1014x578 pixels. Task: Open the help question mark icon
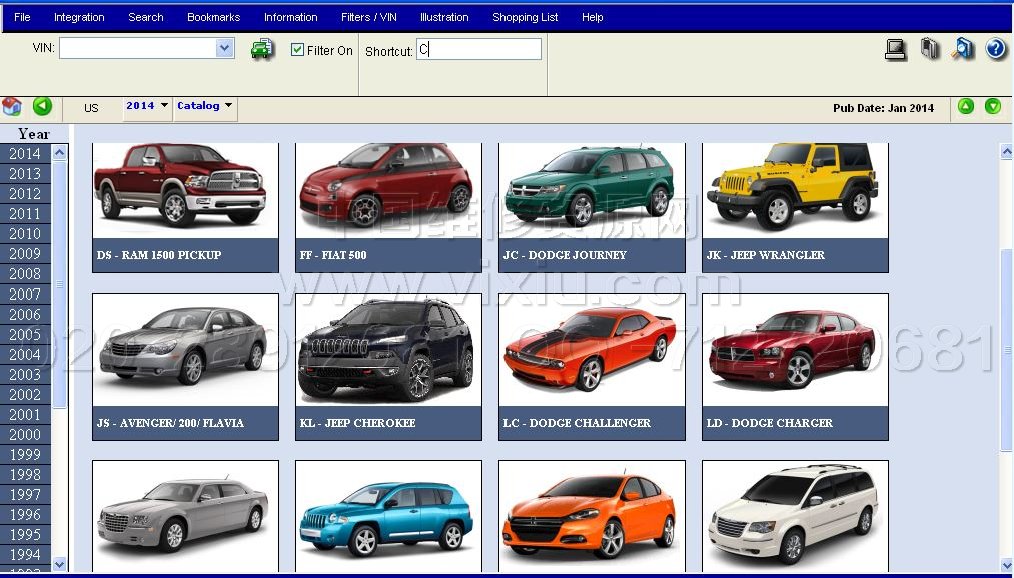(995, 49)
